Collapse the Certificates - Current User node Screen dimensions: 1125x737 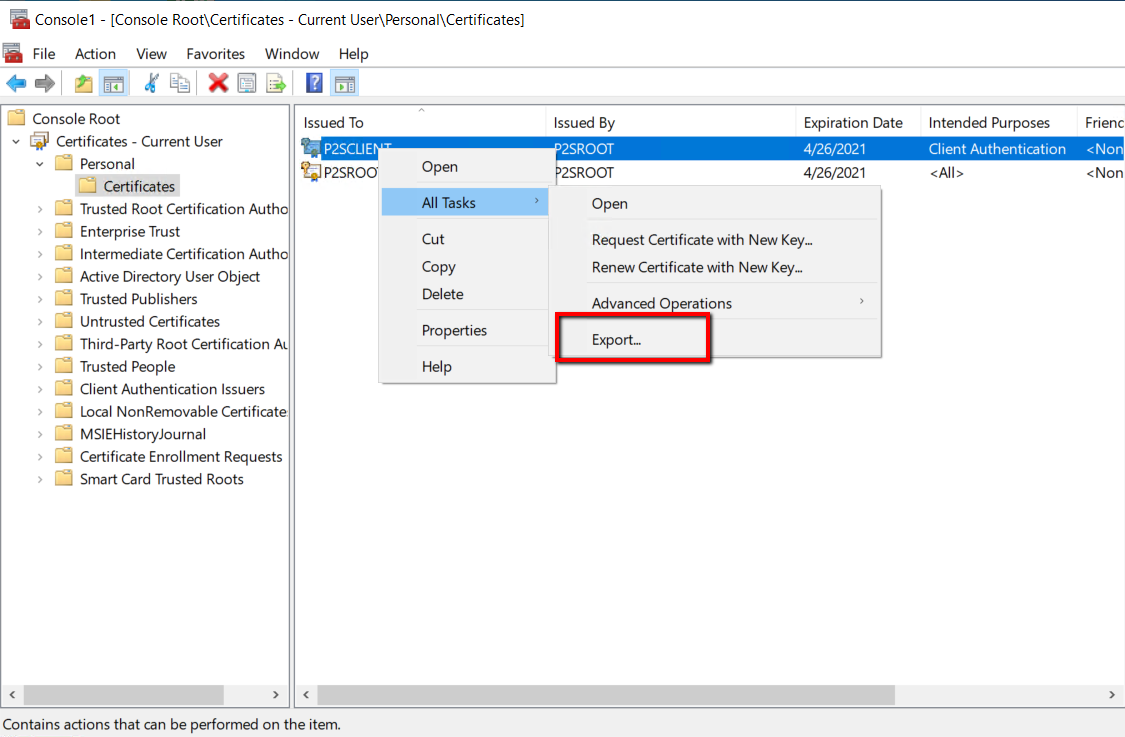[x=17, y=141]
